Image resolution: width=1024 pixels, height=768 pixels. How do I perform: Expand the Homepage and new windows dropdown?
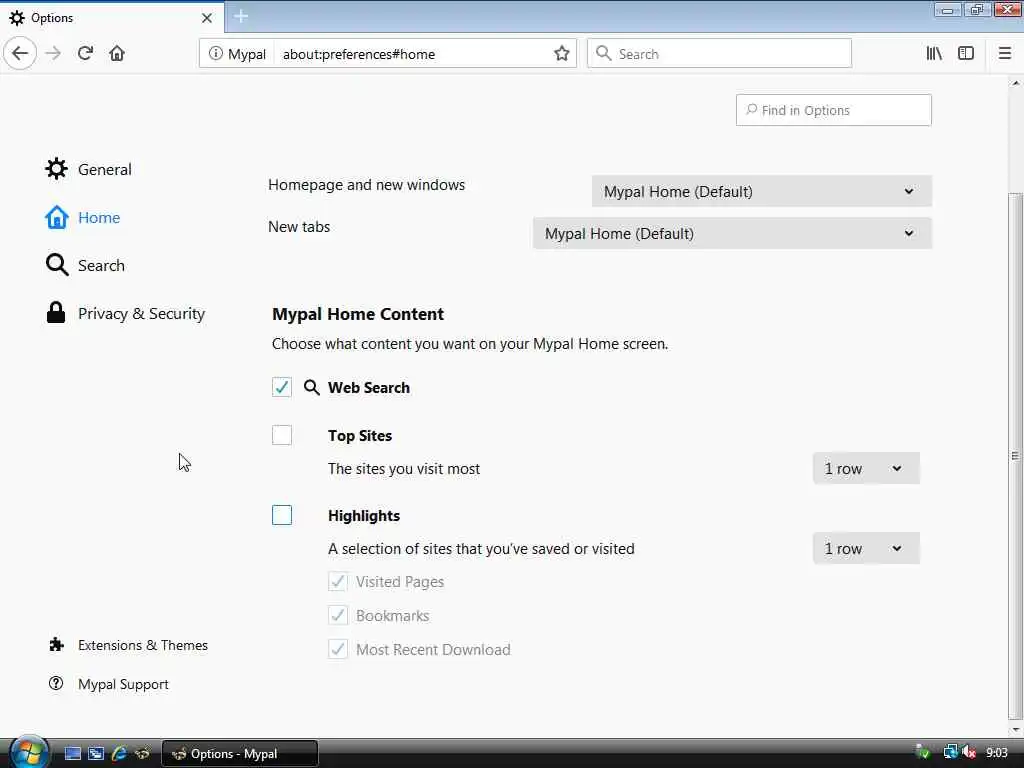(x=761, y=191)
